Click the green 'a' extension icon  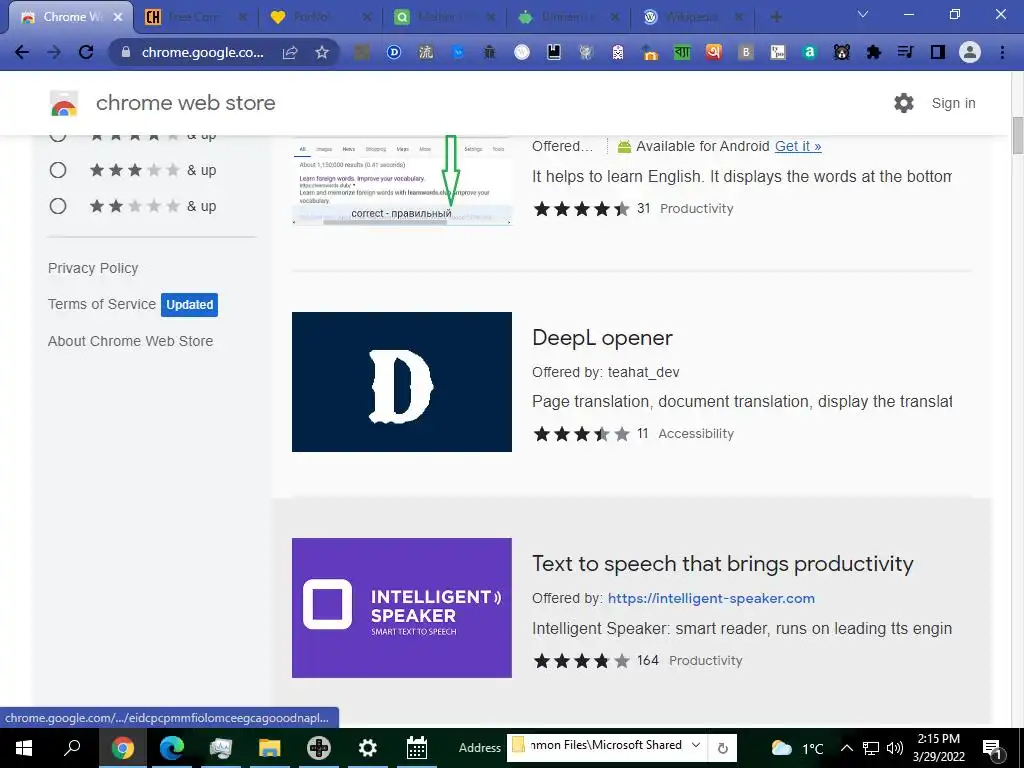click(809, 52)
